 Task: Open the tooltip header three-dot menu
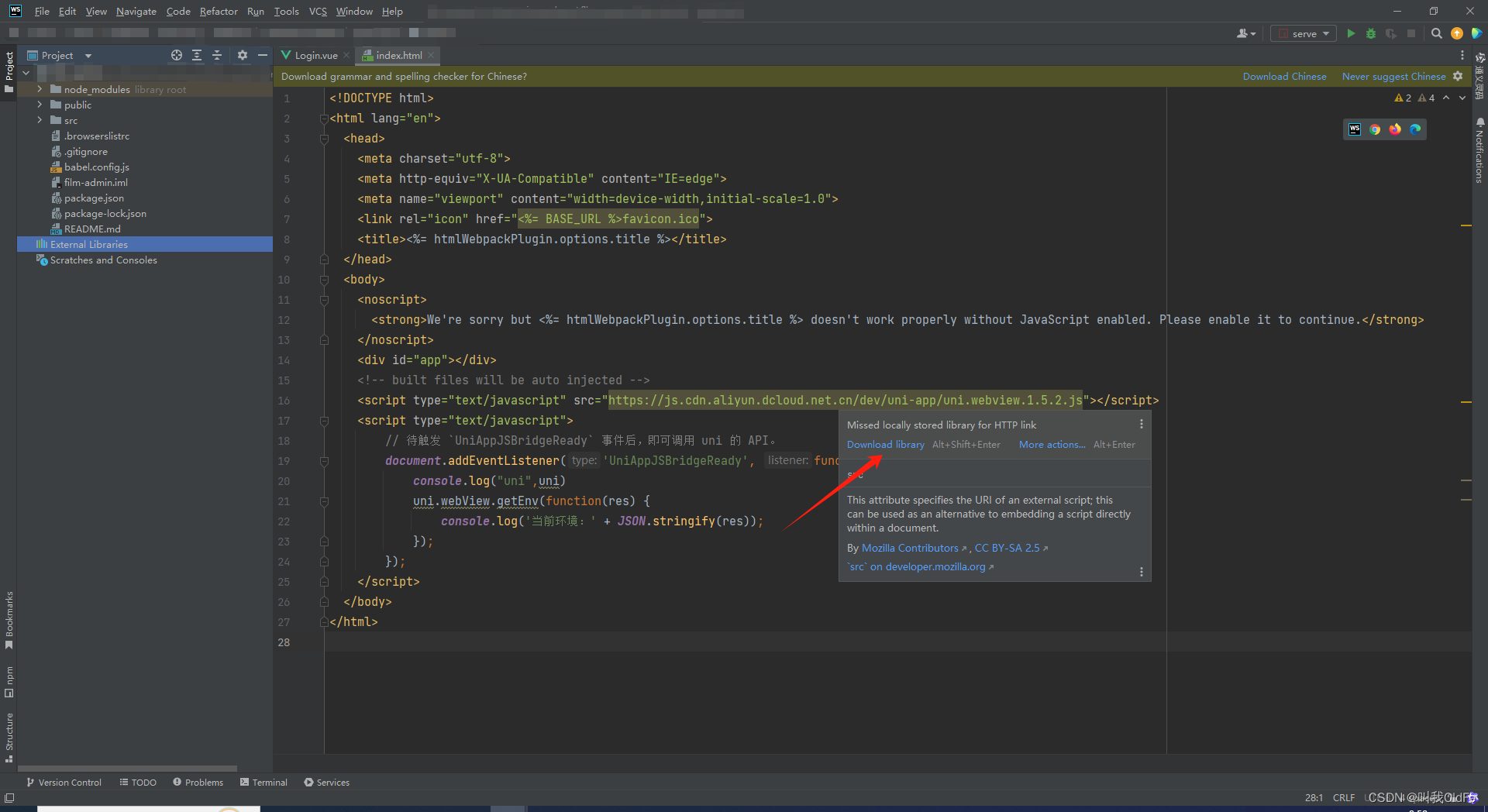[1141, 424]
